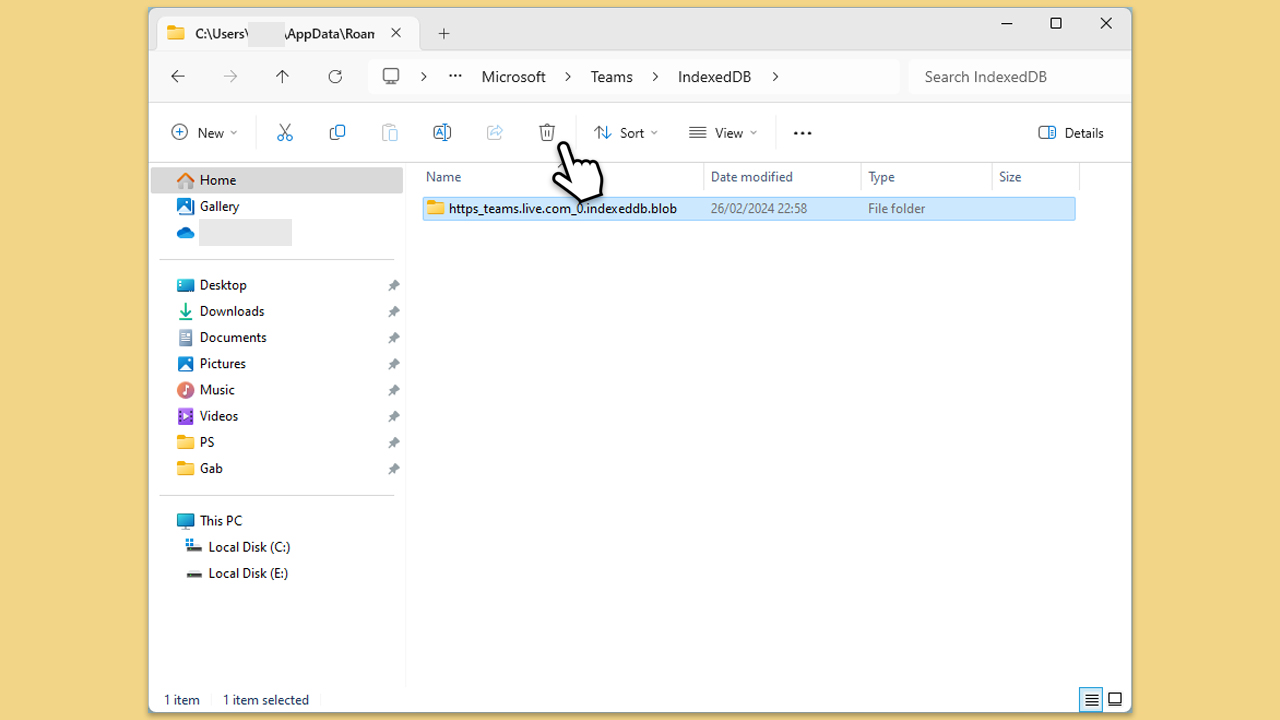Click Microsoft in the breadcrumb path
This screenshot has height=720, width=1280.
coord(514,77)
